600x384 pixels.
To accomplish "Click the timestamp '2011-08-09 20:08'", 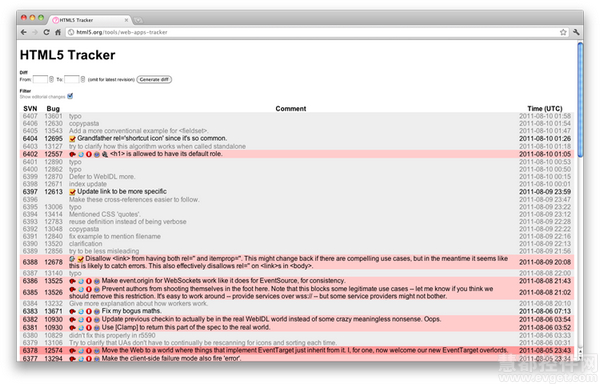I will click(545, 262).
